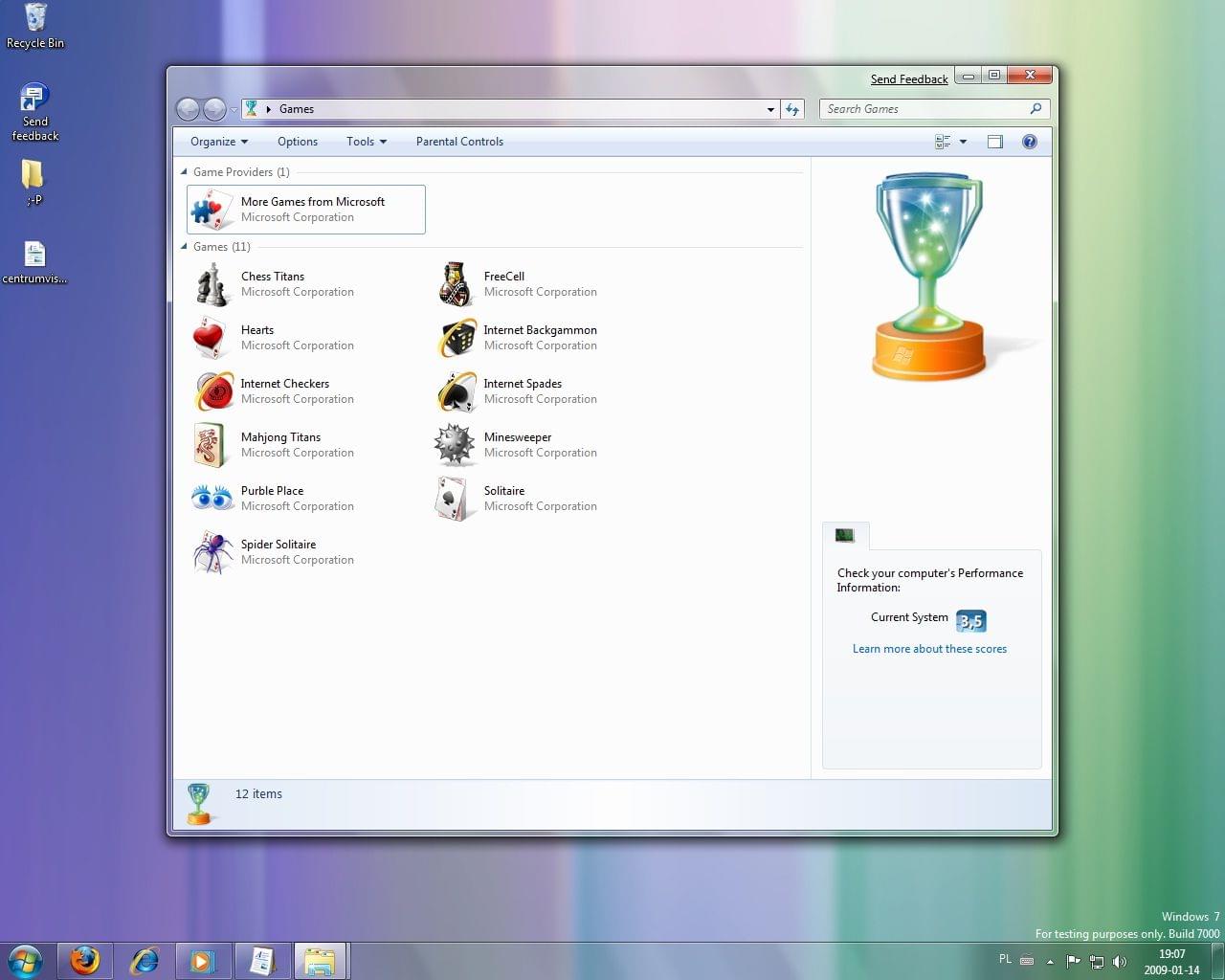Select the centrumvis... file on the desktop
This screenshot has width=1225, height=980.
34,262
